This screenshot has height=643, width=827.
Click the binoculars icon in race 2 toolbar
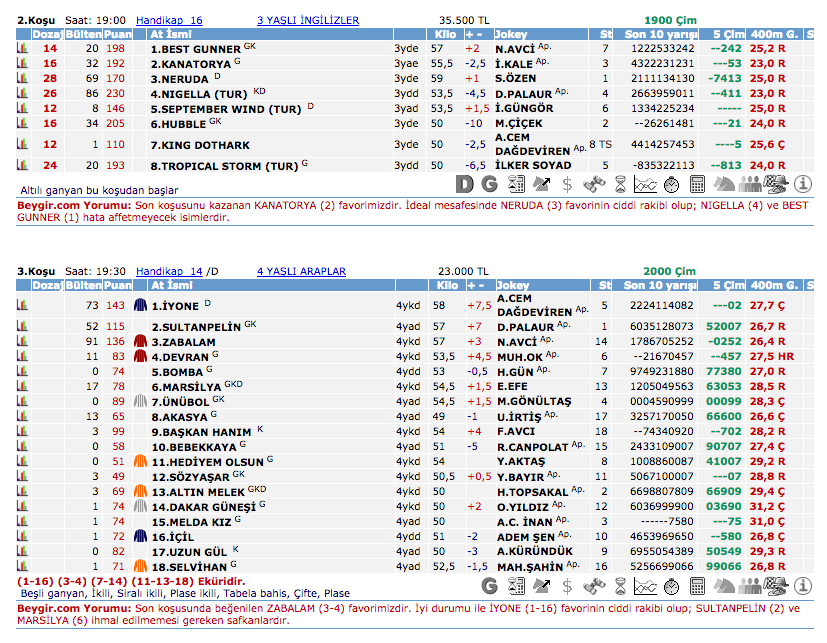(x=594, y=184)
